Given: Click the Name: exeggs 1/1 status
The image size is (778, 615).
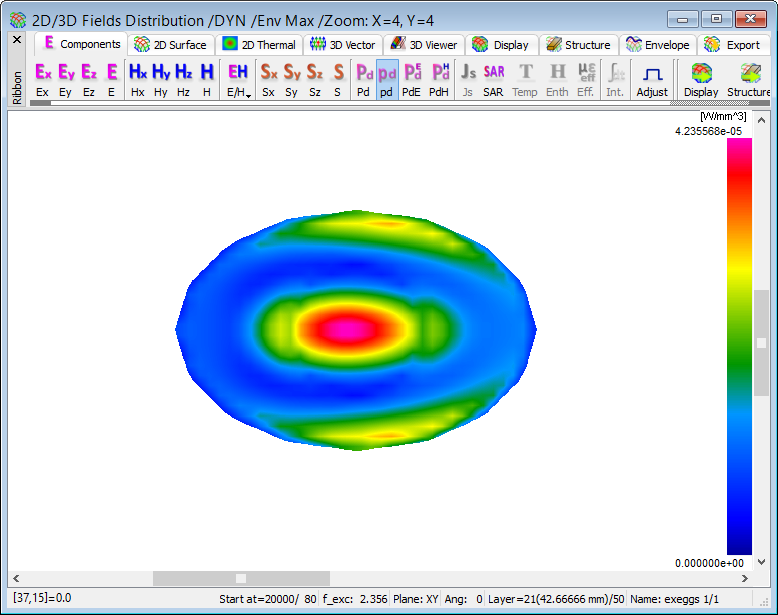Looking at the screenshot, I should click(x=674, y=599).
